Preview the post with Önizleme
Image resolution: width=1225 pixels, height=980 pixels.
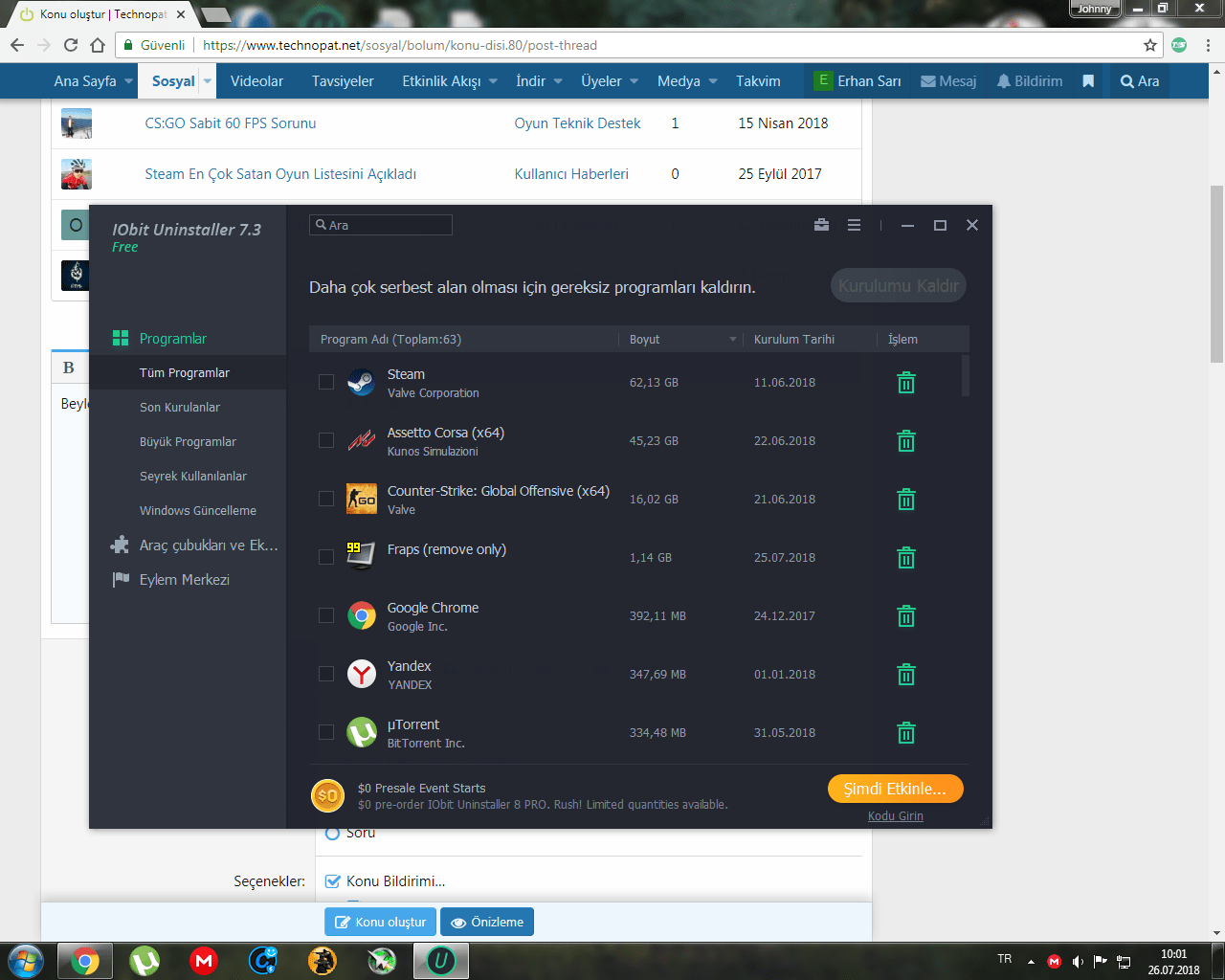(x=487, y=923)
